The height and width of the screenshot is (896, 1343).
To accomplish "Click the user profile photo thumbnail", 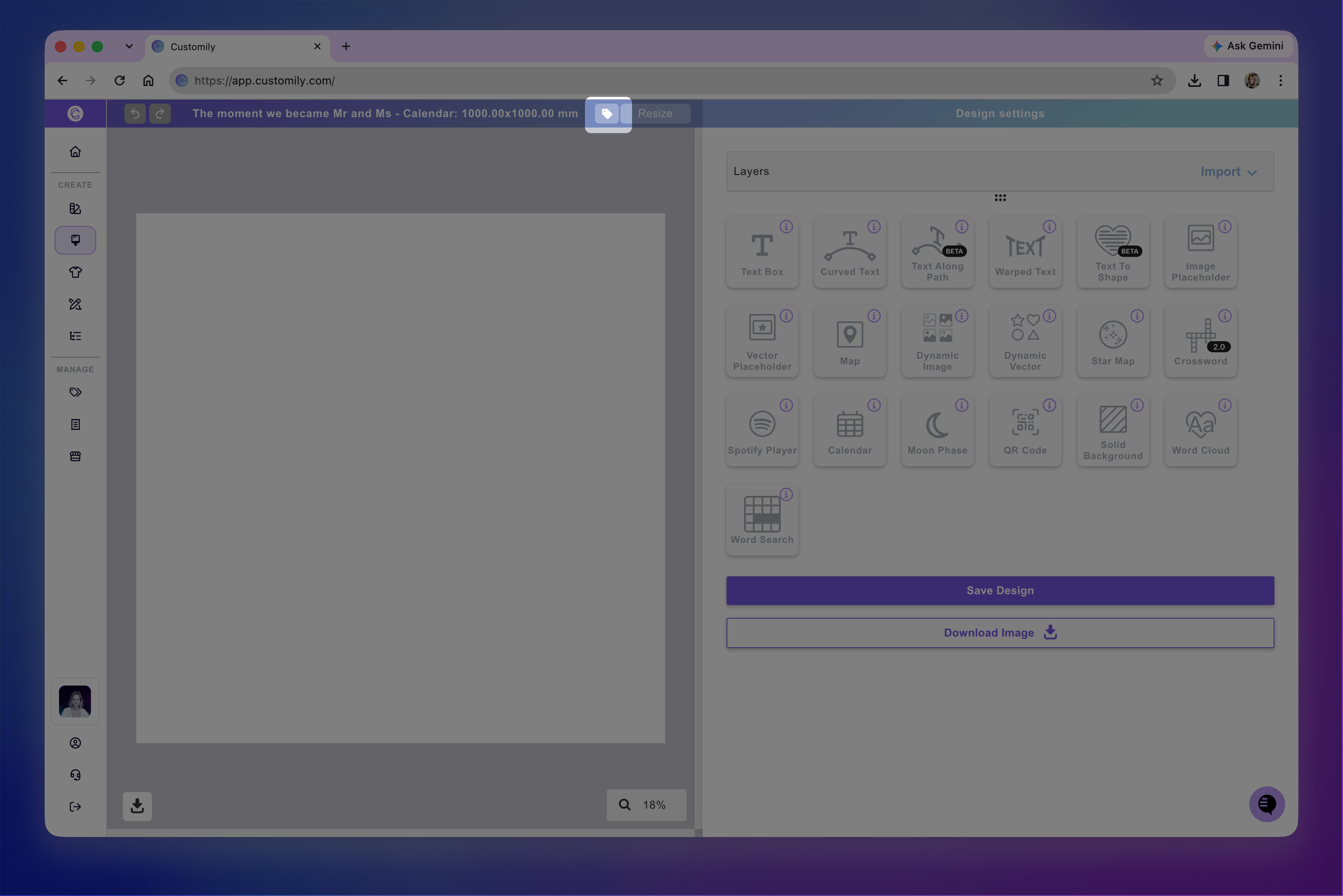I will pyautogui.click(x=75, y=702).
